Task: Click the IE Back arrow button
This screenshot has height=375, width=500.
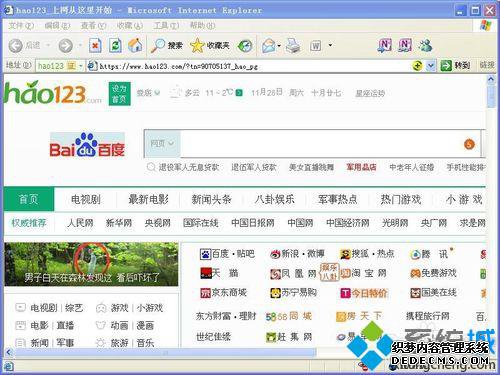Action: (x=15, y=46)
